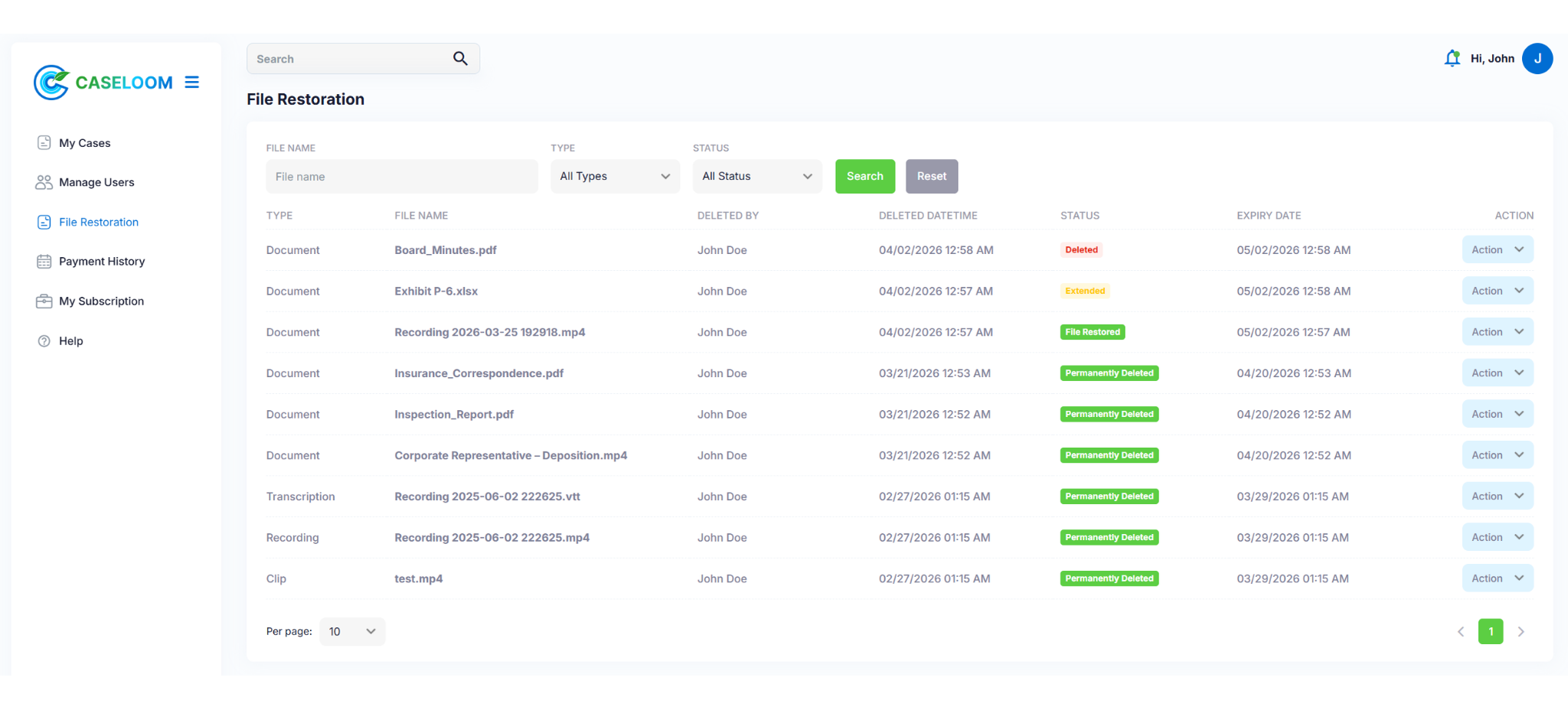The width and height of the screenshot is (1568, 710).
Task: Click the magnifying glass search icon
Action: [x=460, y=58]
